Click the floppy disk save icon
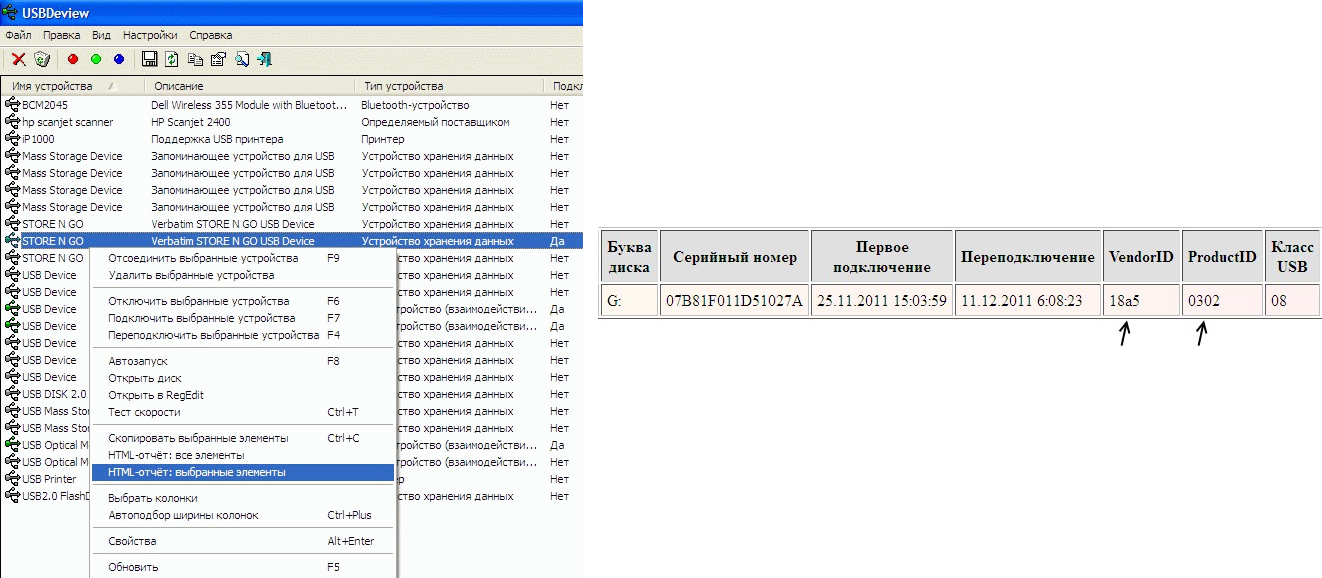The height and width of the screenshot is (578, 1322). (150, 59)
